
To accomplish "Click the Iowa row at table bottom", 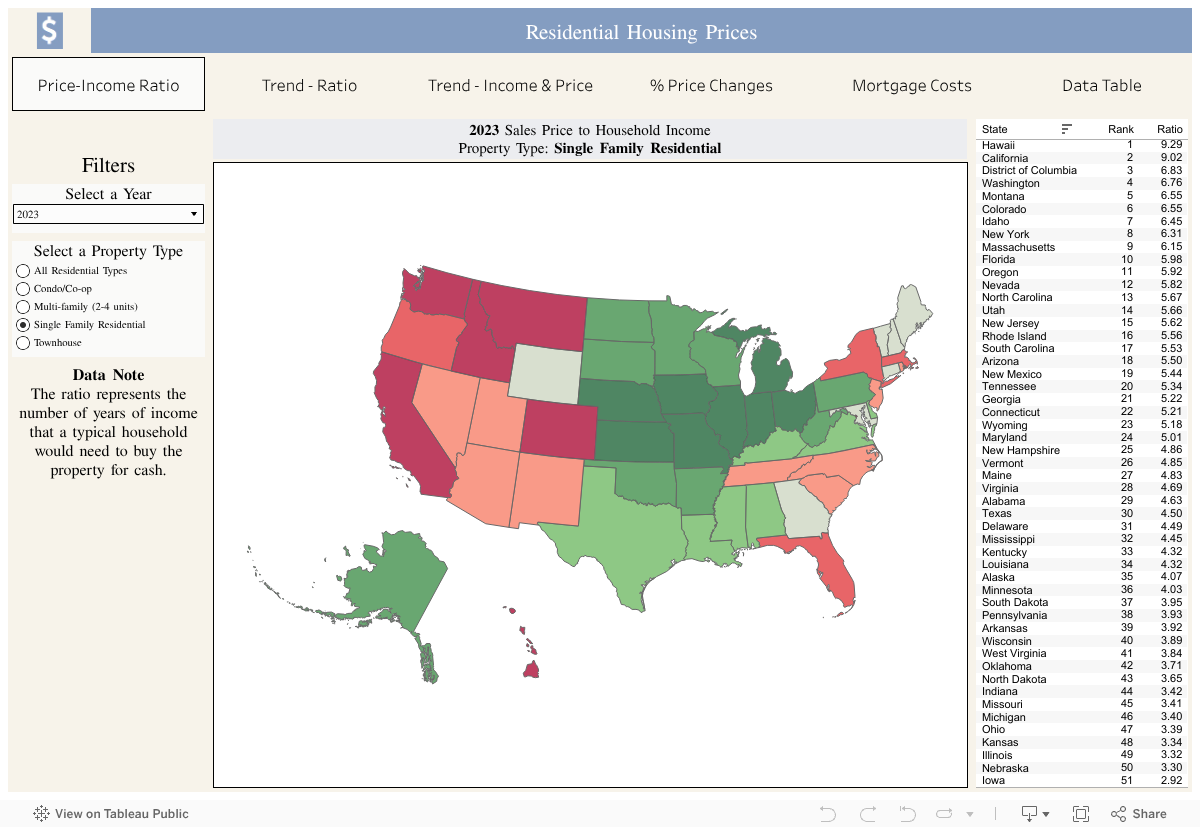I will tap(1083, 780).
